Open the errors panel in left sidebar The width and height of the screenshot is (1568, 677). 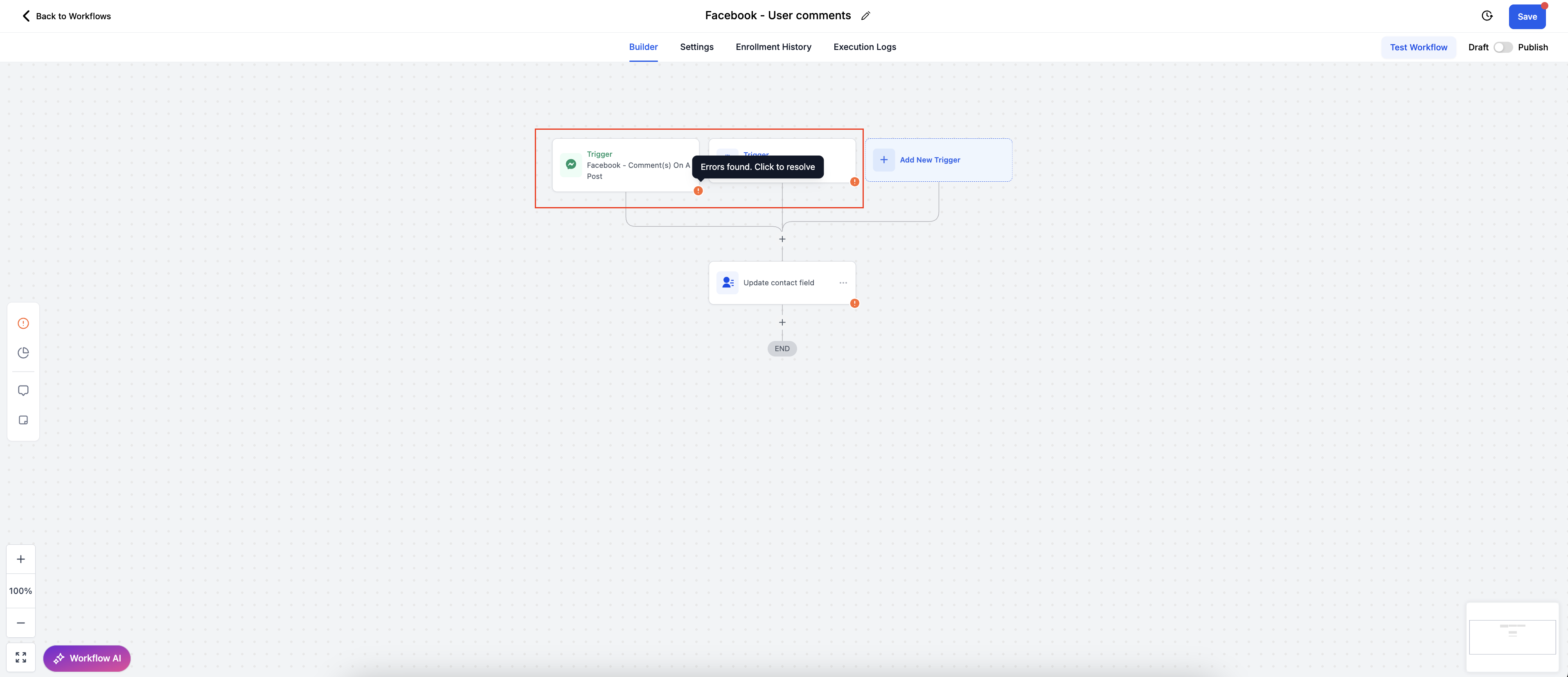click(23, 323)
